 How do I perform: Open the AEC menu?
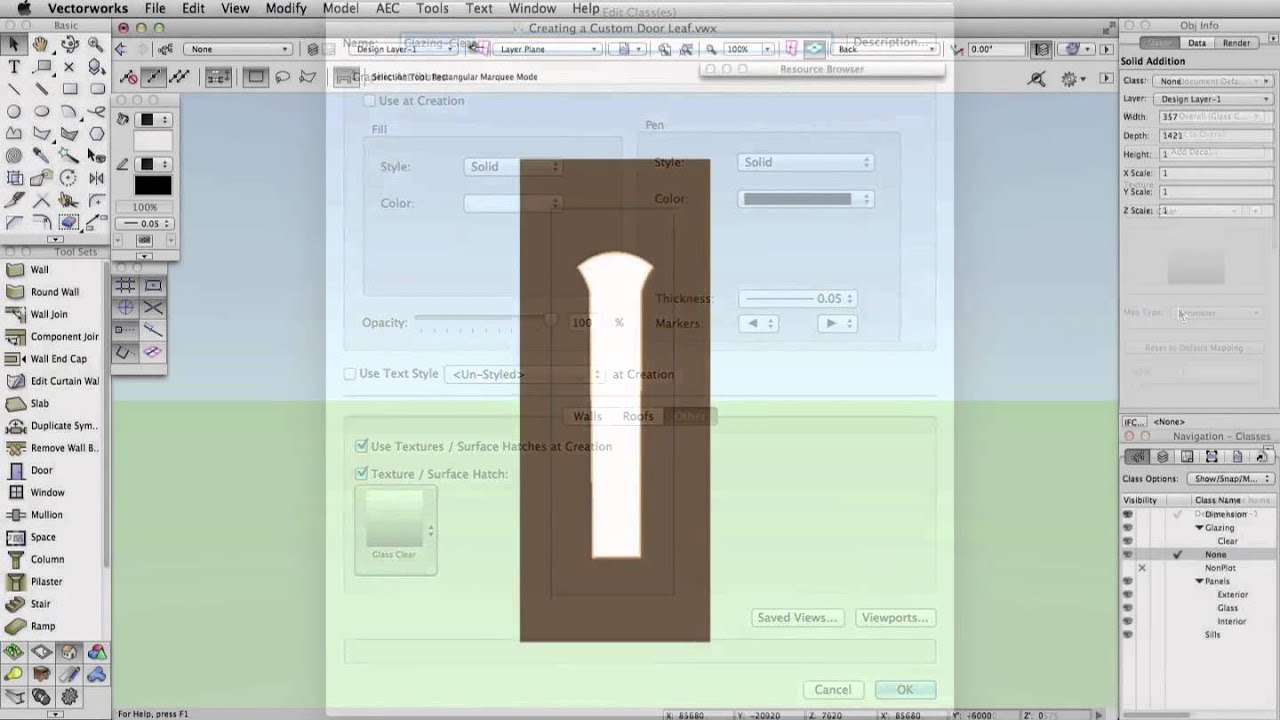click(387, 8)
